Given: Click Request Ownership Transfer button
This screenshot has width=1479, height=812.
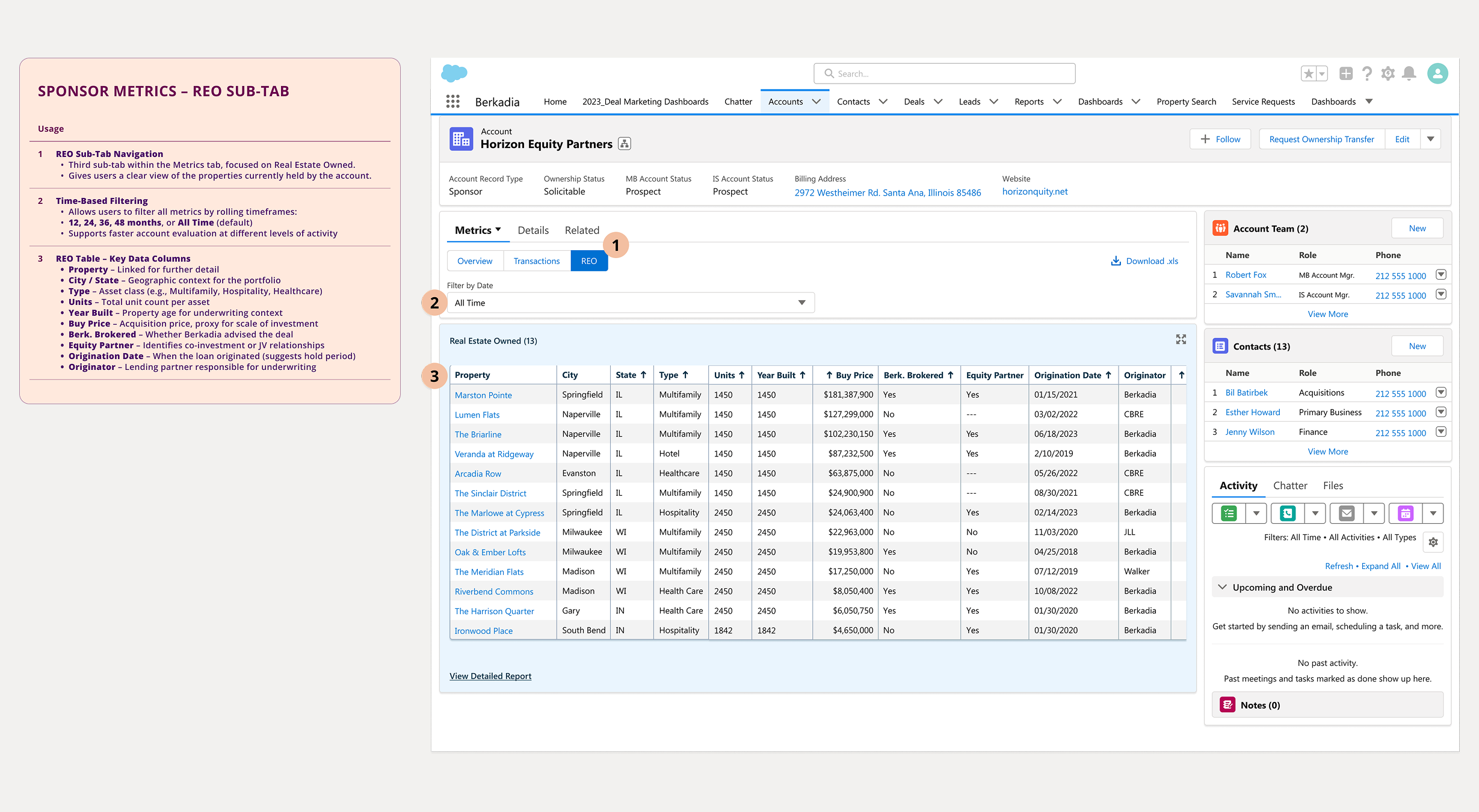Looking at the screenshot, I should tap(1321, 139).
